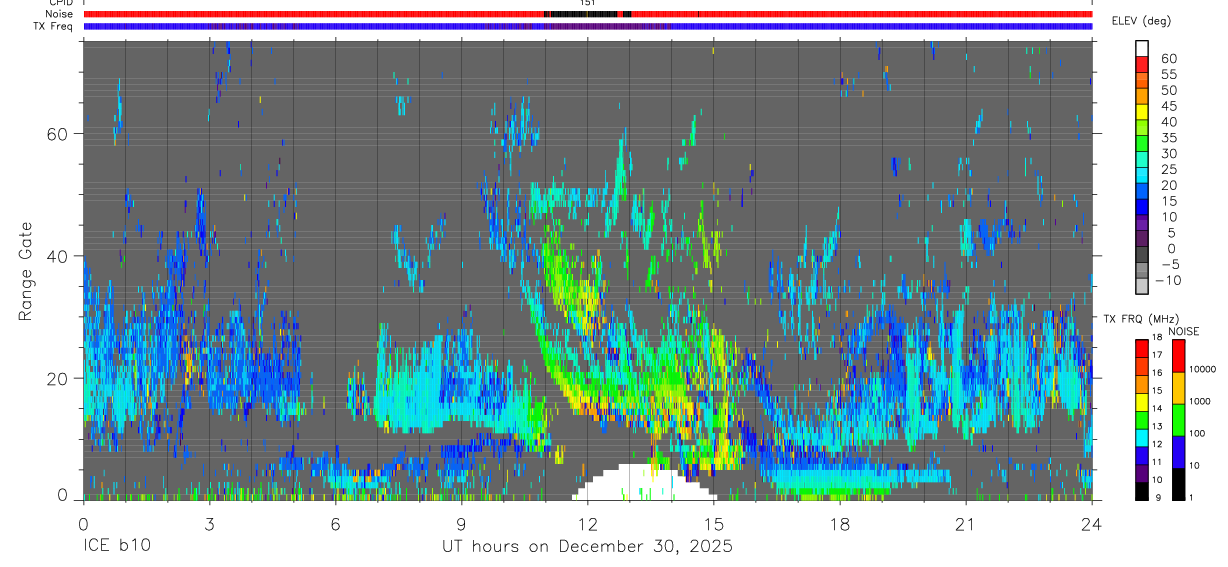Viewport: 1228px width, 567px height.
Task: Click the 'TX Freq' row label at the top left
Action: 55,26
